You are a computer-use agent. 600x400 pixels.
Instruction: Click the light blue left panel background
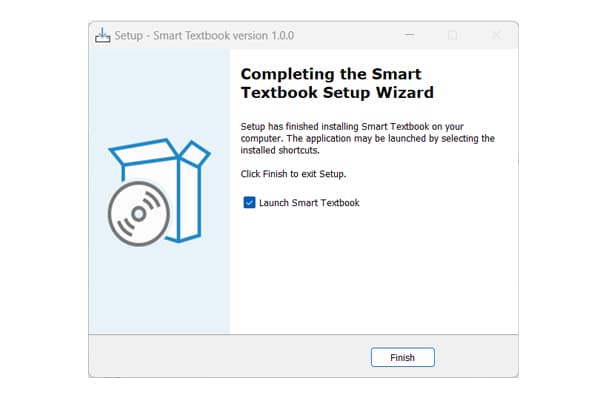click(x=160, y=290)
